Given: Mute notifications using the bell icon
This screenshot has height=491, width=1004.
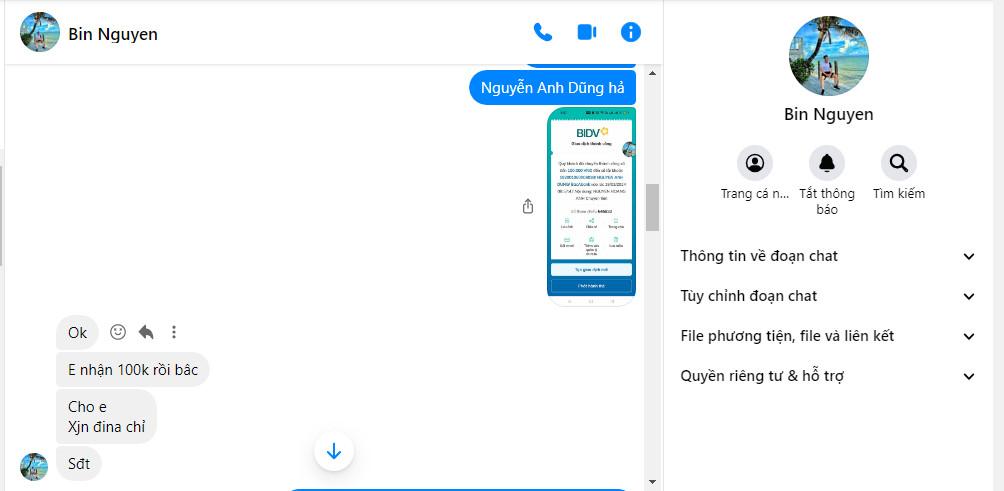Looking at the screenshot, I should 827,163.
